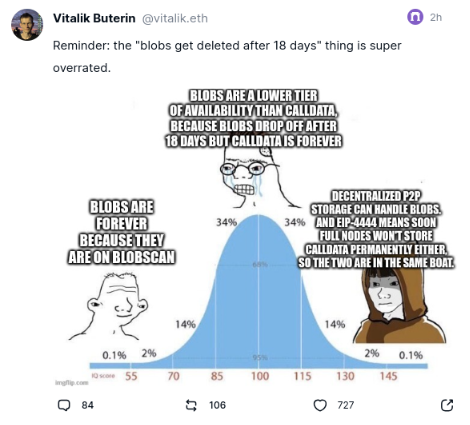Click the reply speech bubble icon
This screenshot has height=425, width=470.
(x=64, y=405)
